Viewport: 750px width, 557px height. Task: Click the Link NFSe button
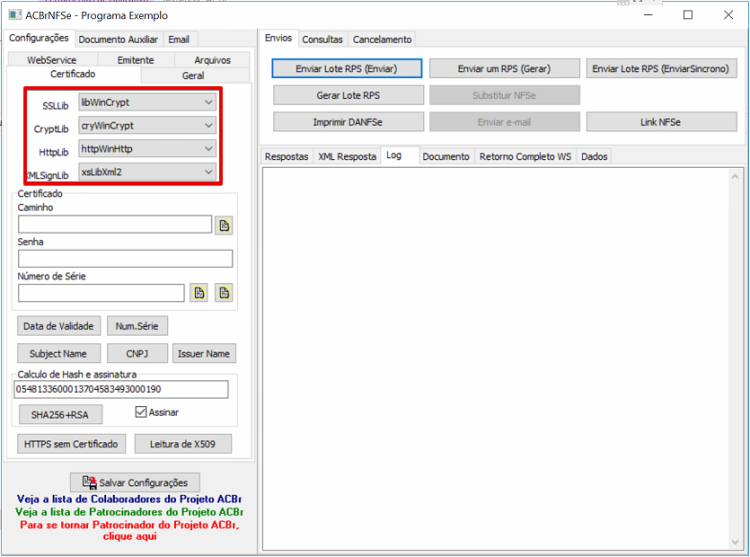point(661,122)
